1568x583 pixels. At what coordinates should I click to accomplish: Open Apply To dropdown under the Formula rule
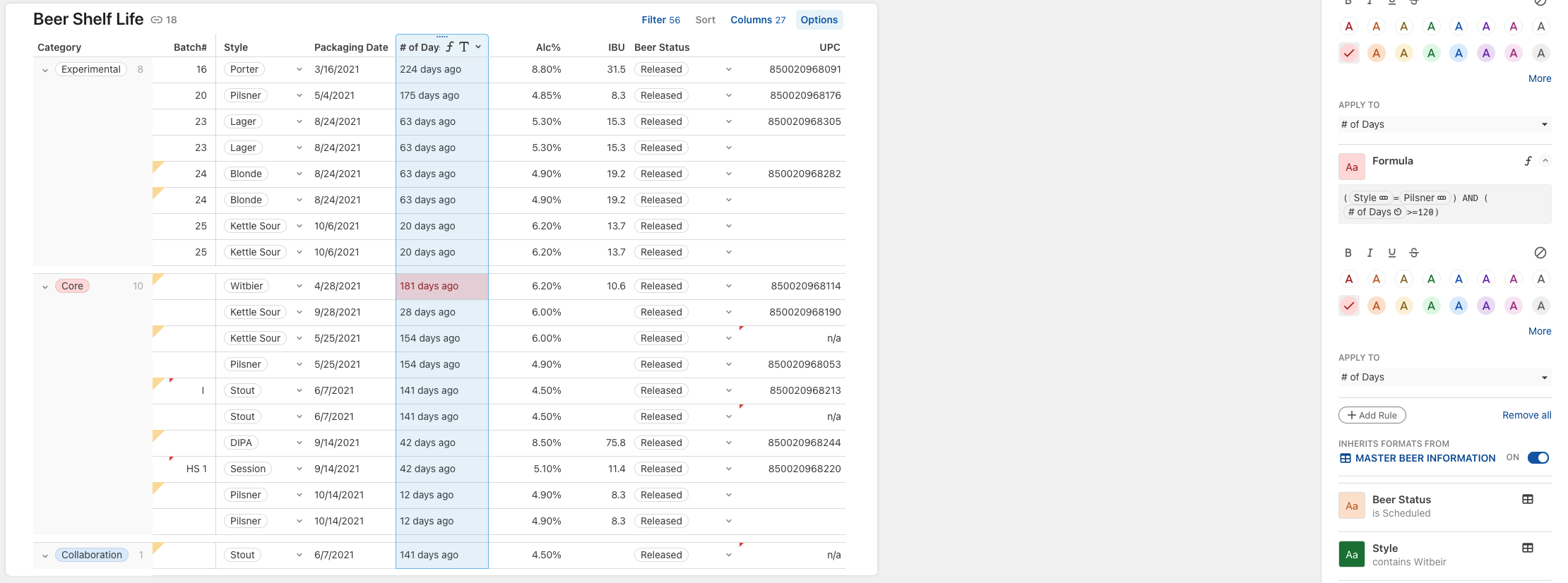(1445, 377)
